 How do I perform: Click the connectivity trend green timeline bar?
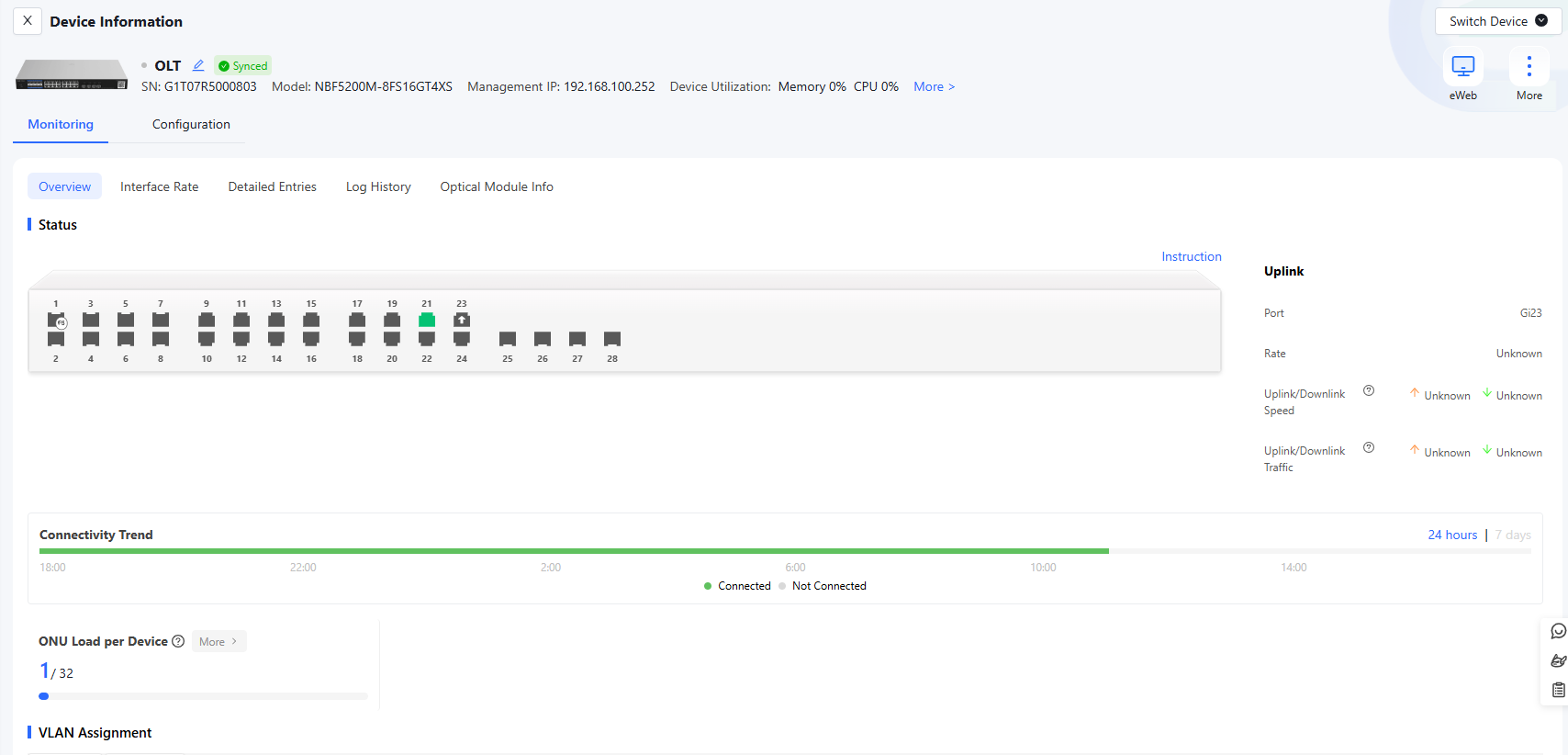pos(574,551)
